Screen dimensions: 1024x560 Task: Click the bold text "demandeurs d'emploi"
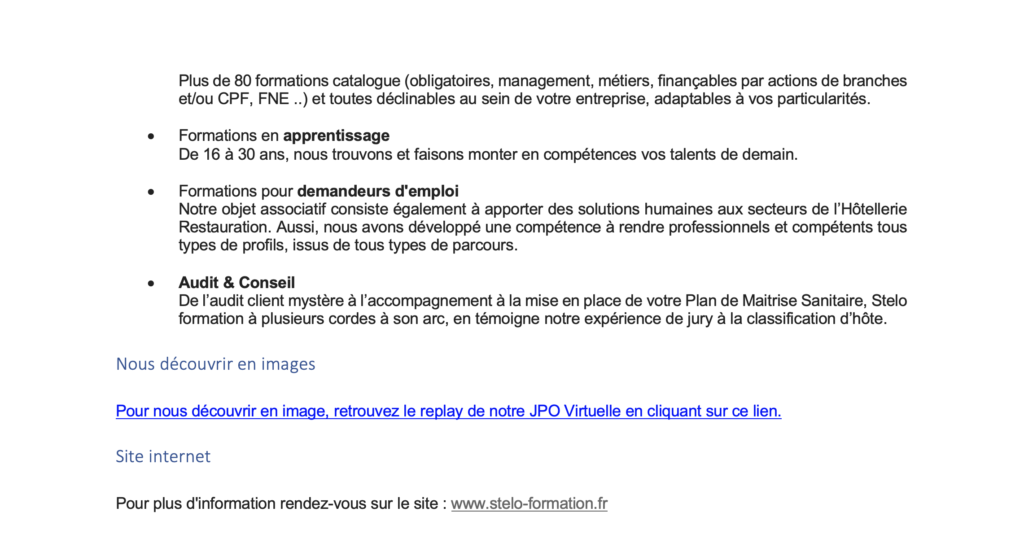click(x=378, y=191)
